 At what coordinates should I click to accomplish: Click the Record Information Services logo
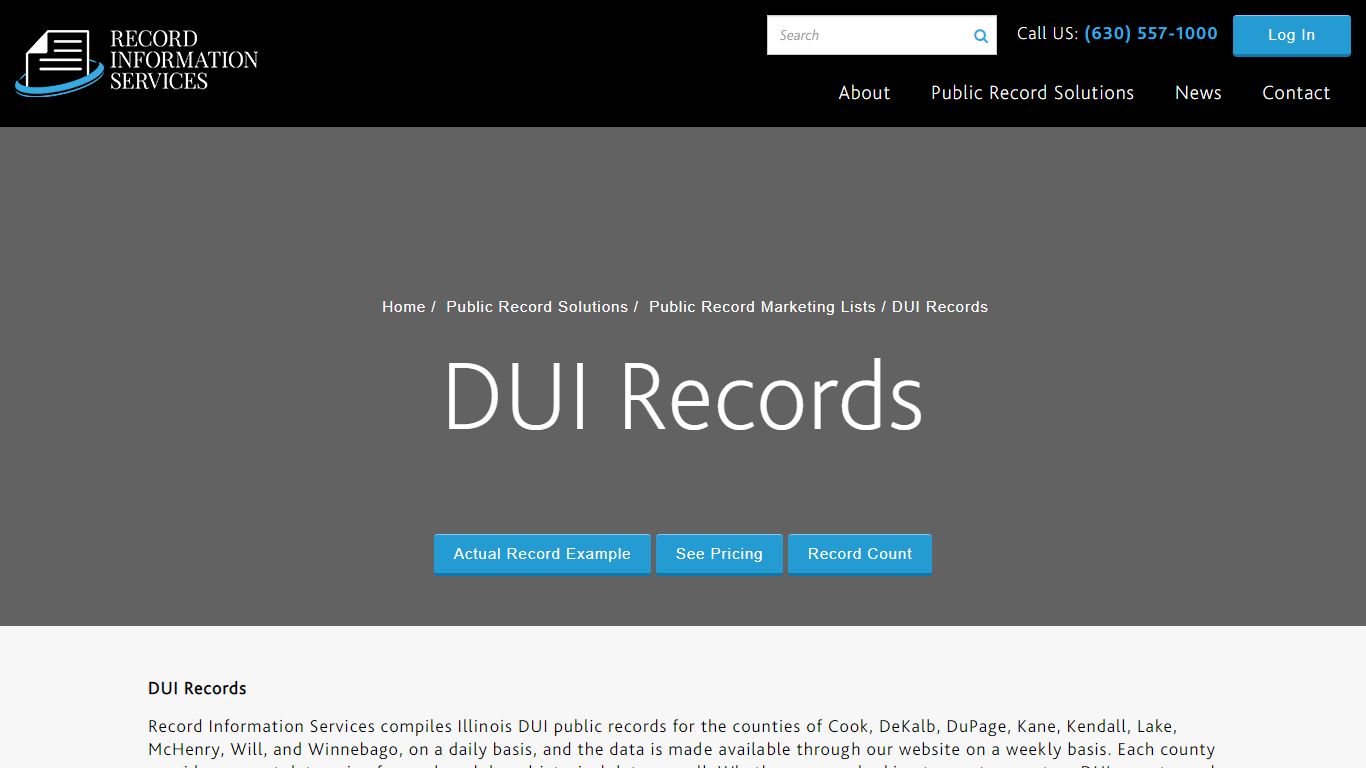tap(136, 62)
